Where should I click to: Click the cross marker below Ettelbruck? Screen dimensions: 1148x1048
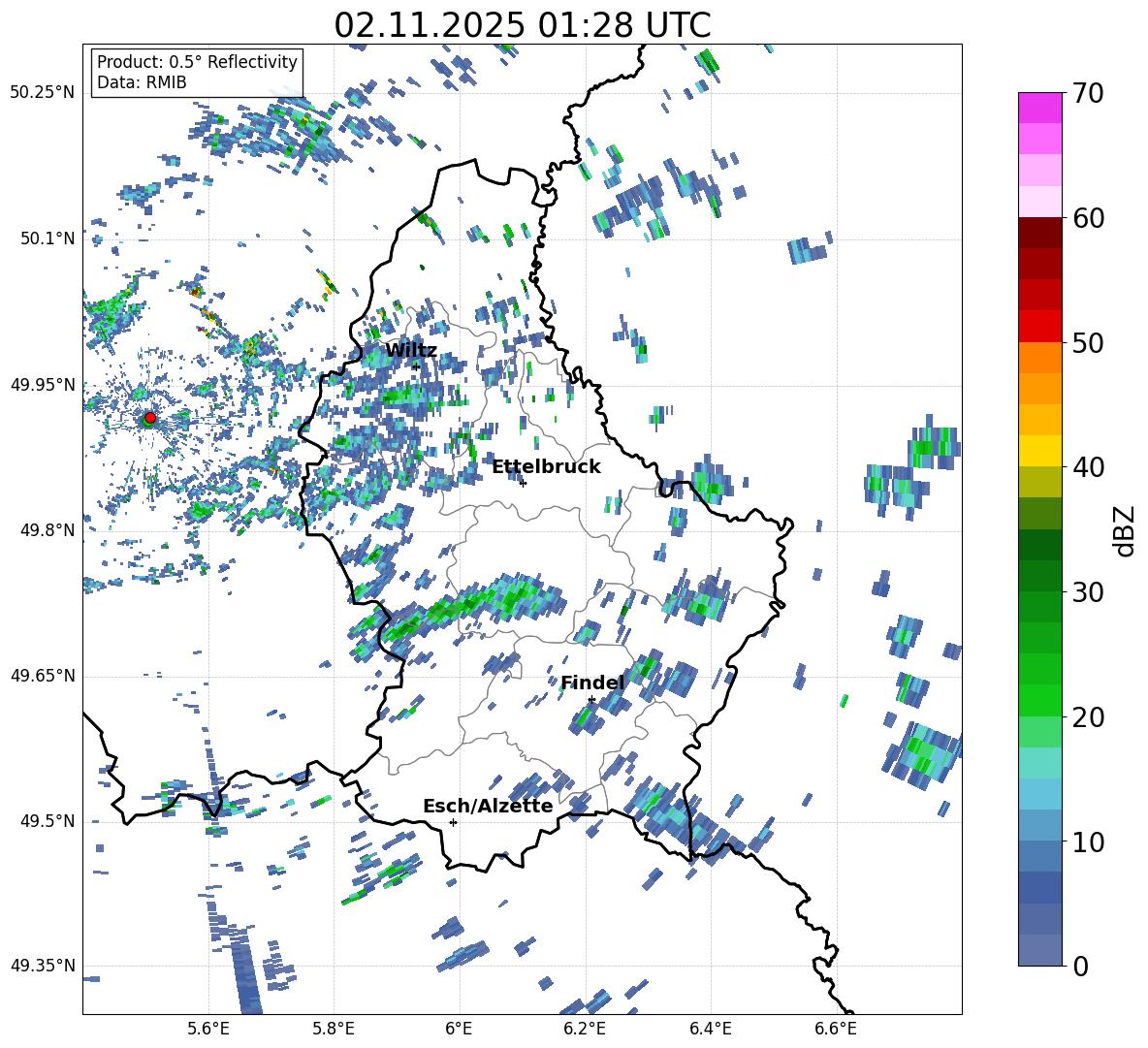(x=523, y=483)
